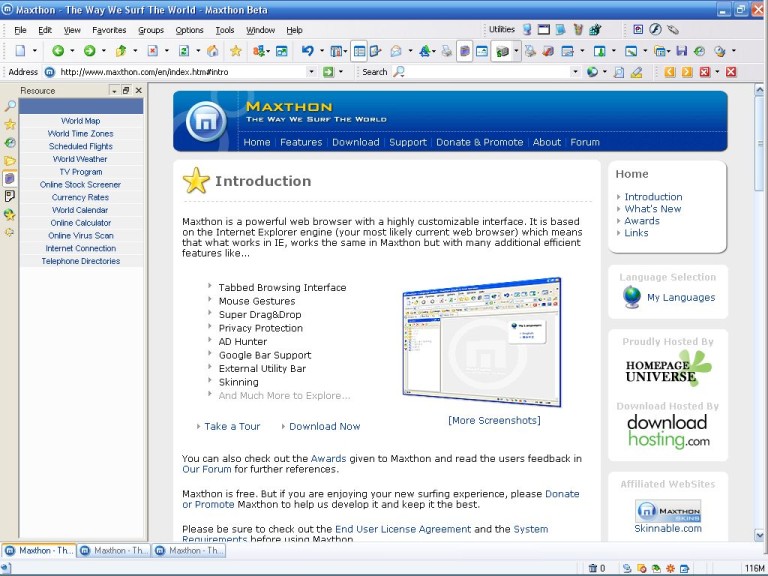This screenshot has height=576, width=768.
Task: Switch to the second Maxthon tab
Action: coord(114,551)
